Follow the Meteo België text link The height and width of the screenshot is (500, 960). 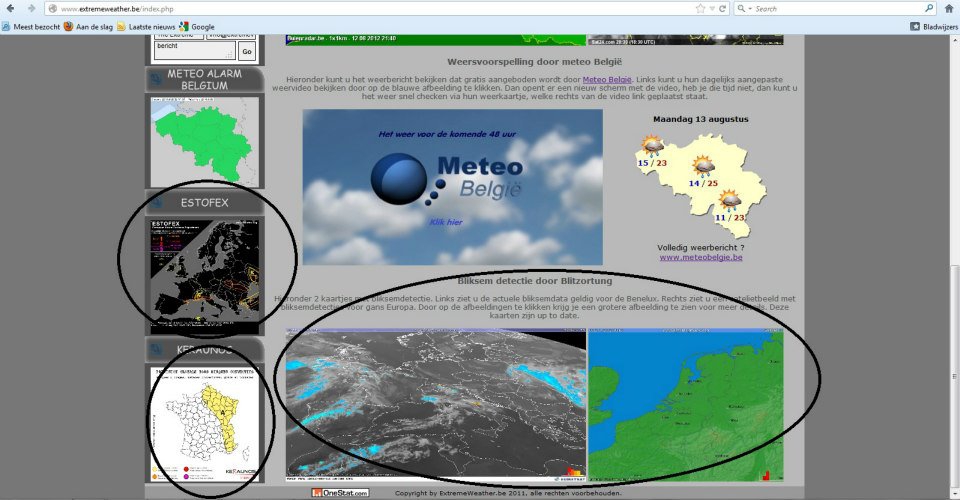607,80
